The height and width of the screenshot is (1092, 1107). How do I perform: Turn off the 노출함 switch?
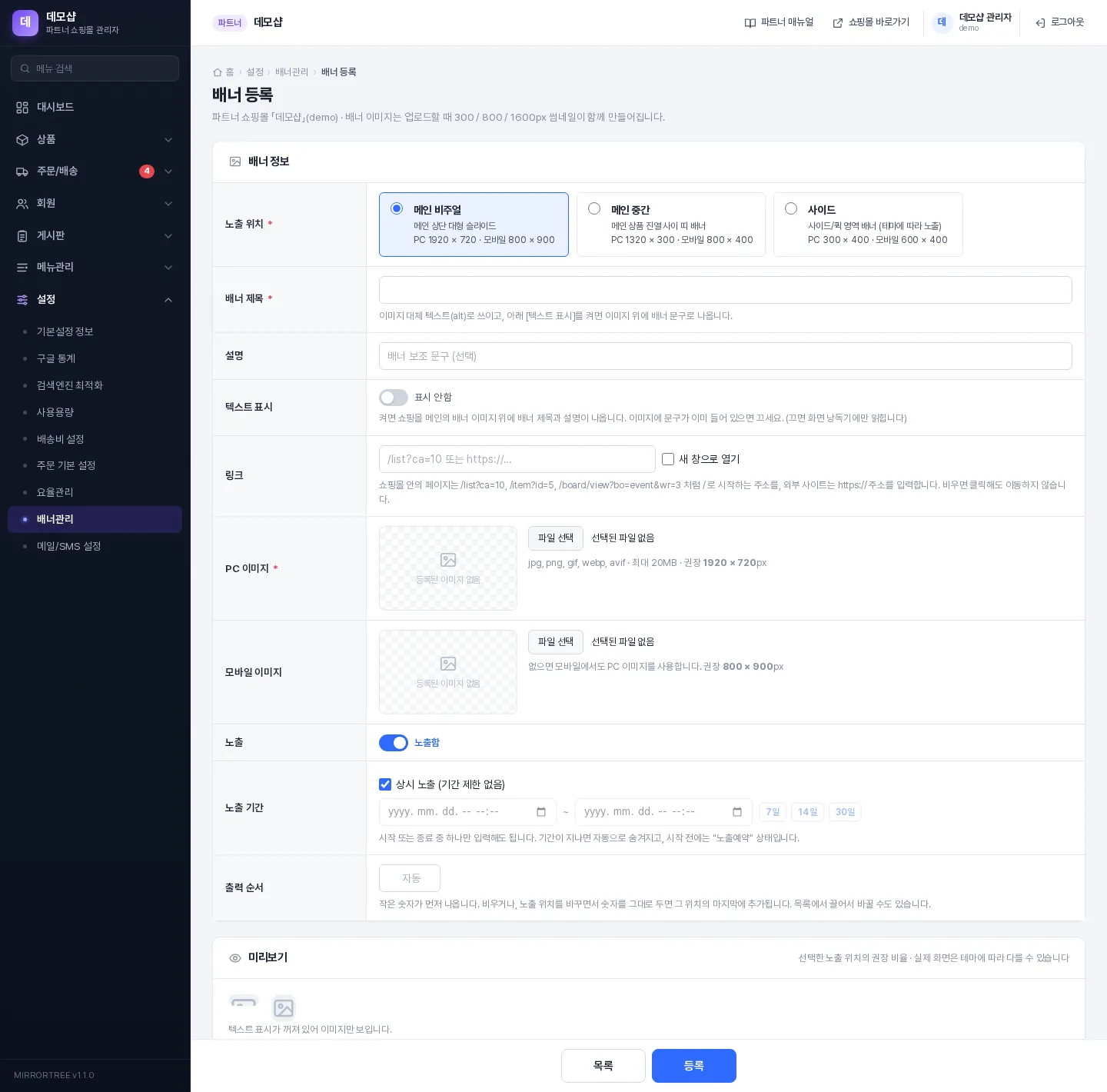(x=394, y=743)
